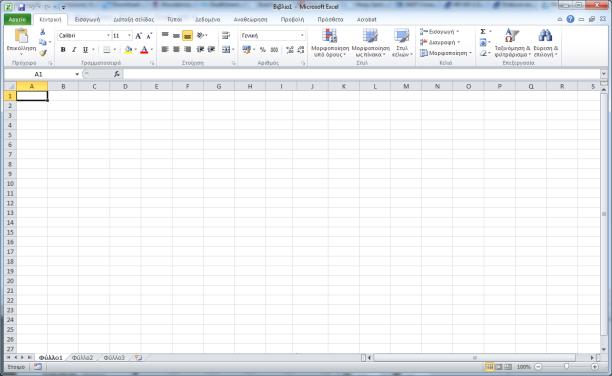Click the Paste (Επικόλληση) clipboard icon
Viewport: 612px width, 376px height.
[21, 36]
